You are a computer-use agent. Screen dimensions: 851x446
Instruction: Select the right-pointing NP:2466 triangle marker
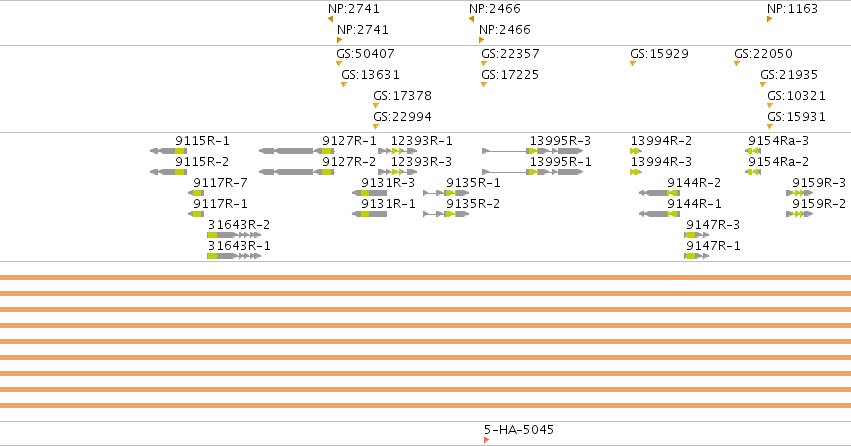click(481, 40)
